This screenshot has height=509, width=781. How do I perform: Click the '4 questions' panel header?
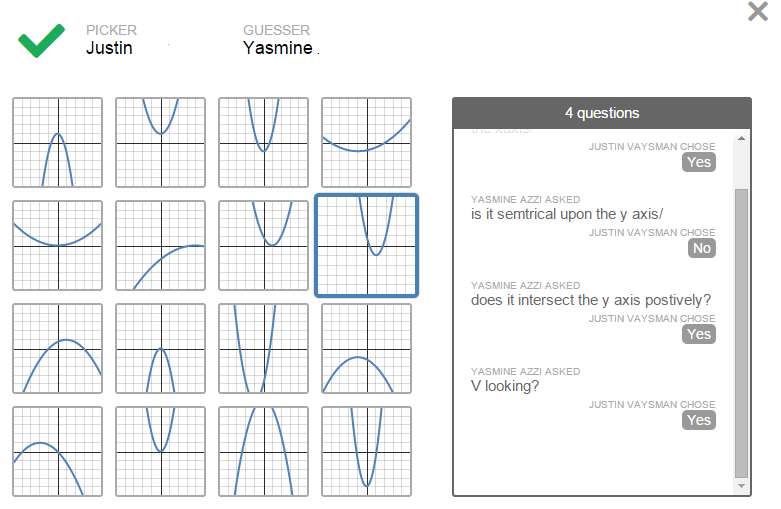(601, 113)
